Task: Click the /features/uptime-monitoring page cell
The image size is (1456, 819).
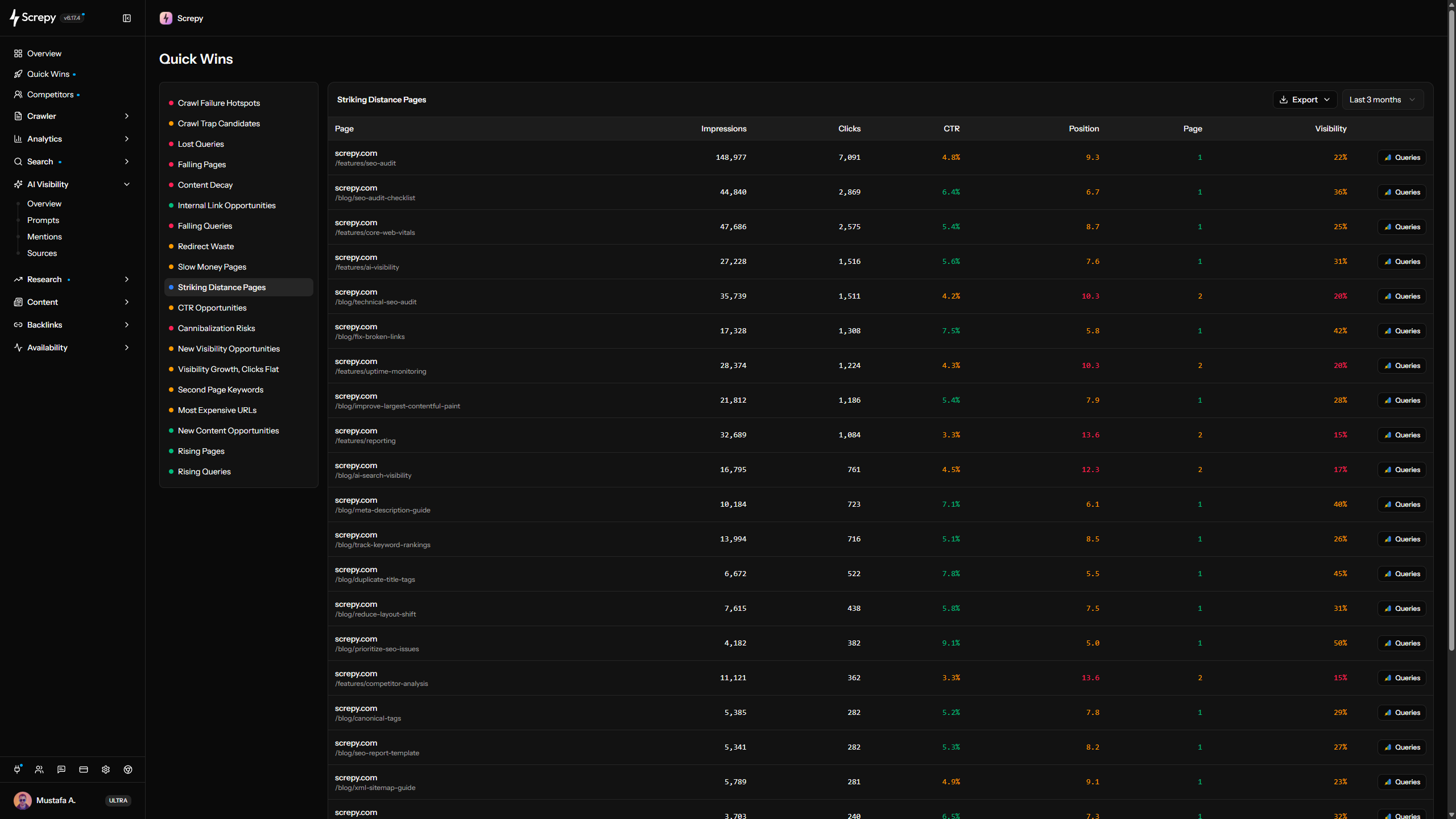Action: (x=380, y=366)
